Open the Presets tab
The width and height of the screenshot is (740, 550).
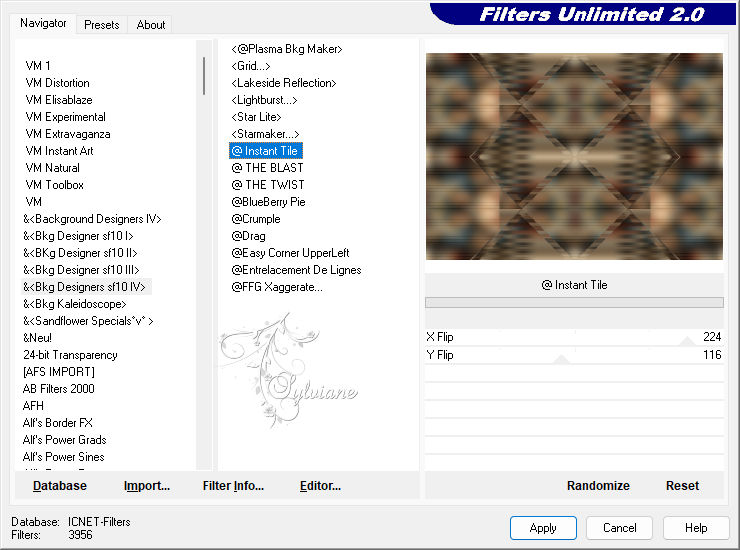101,25
